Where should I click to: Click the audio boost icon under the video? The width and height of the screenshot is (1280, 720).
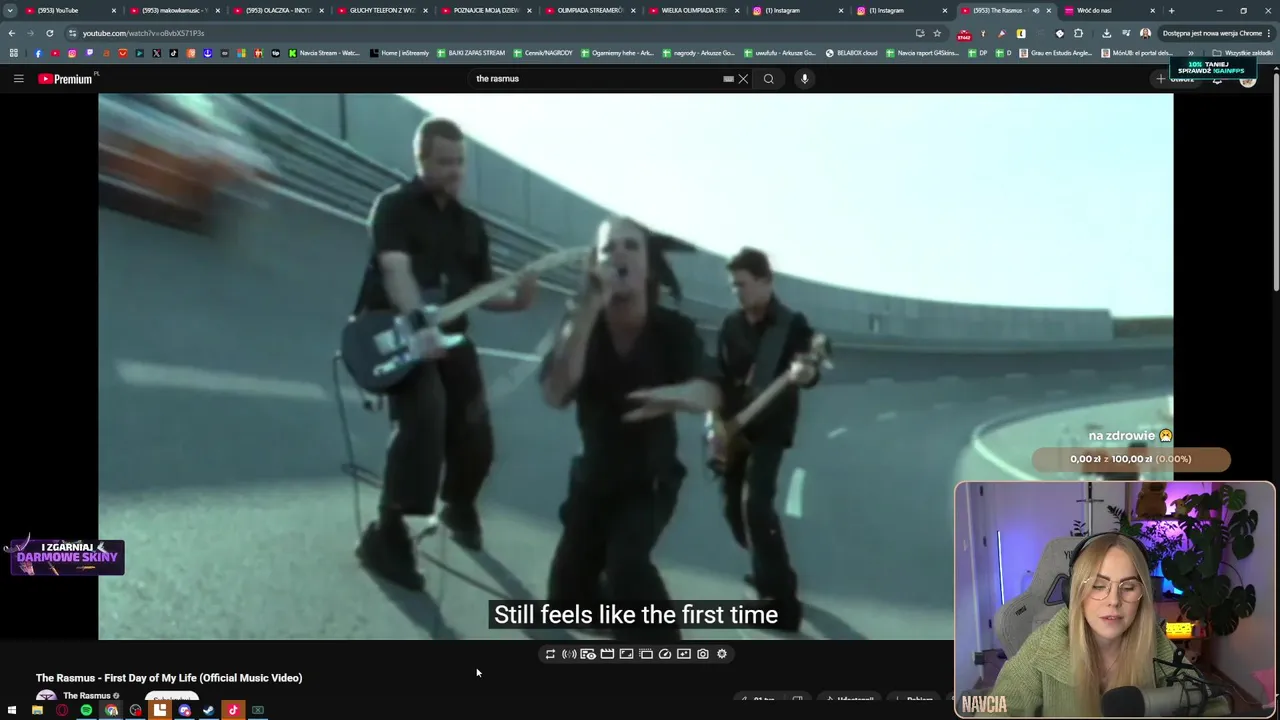click(x=569, y=654)
